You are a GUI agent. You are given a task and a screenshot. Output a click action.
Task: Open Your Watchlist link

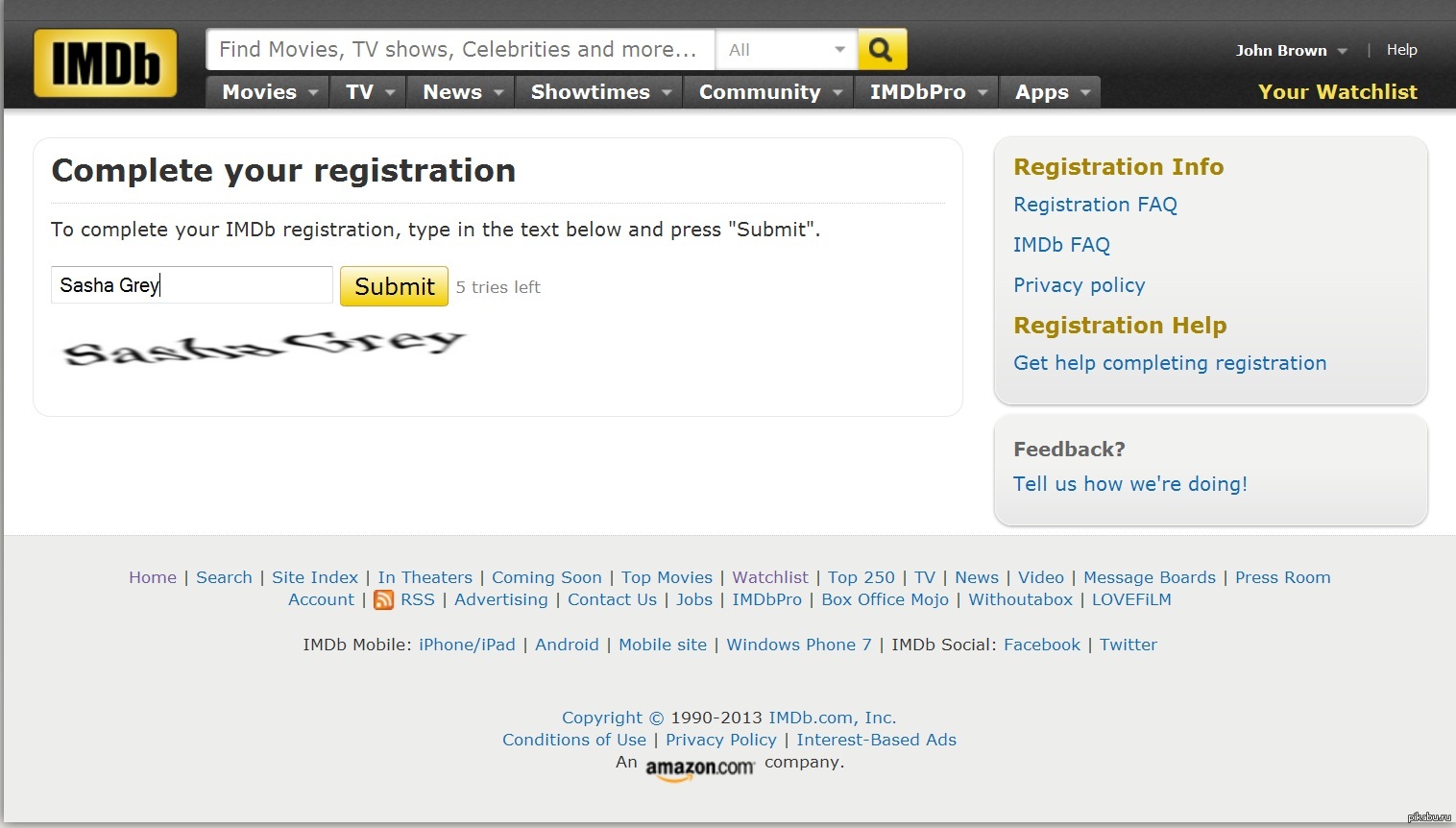1337,92
